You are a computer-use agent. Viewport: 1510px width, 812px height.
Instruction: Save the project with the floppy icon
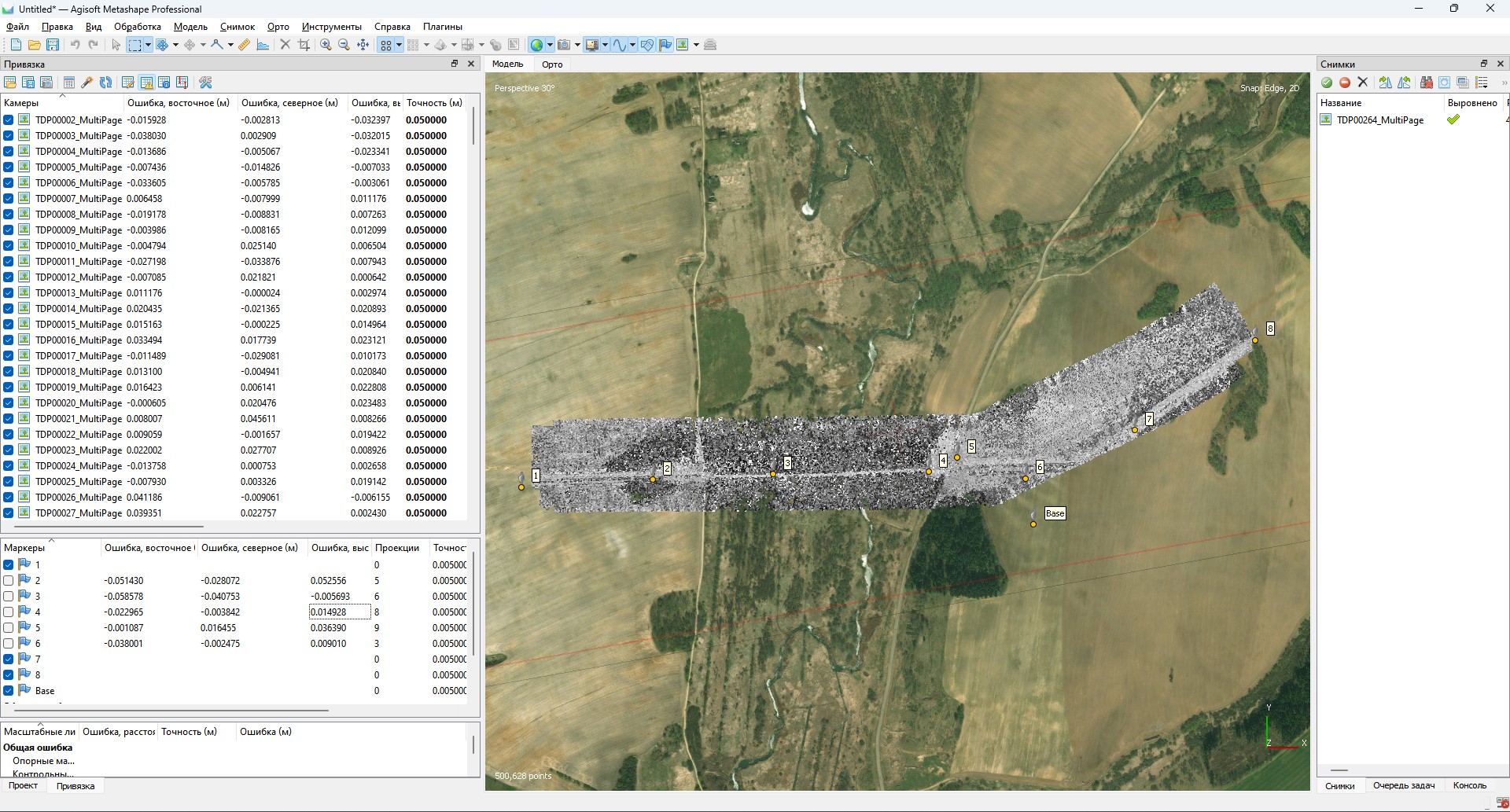53,45
